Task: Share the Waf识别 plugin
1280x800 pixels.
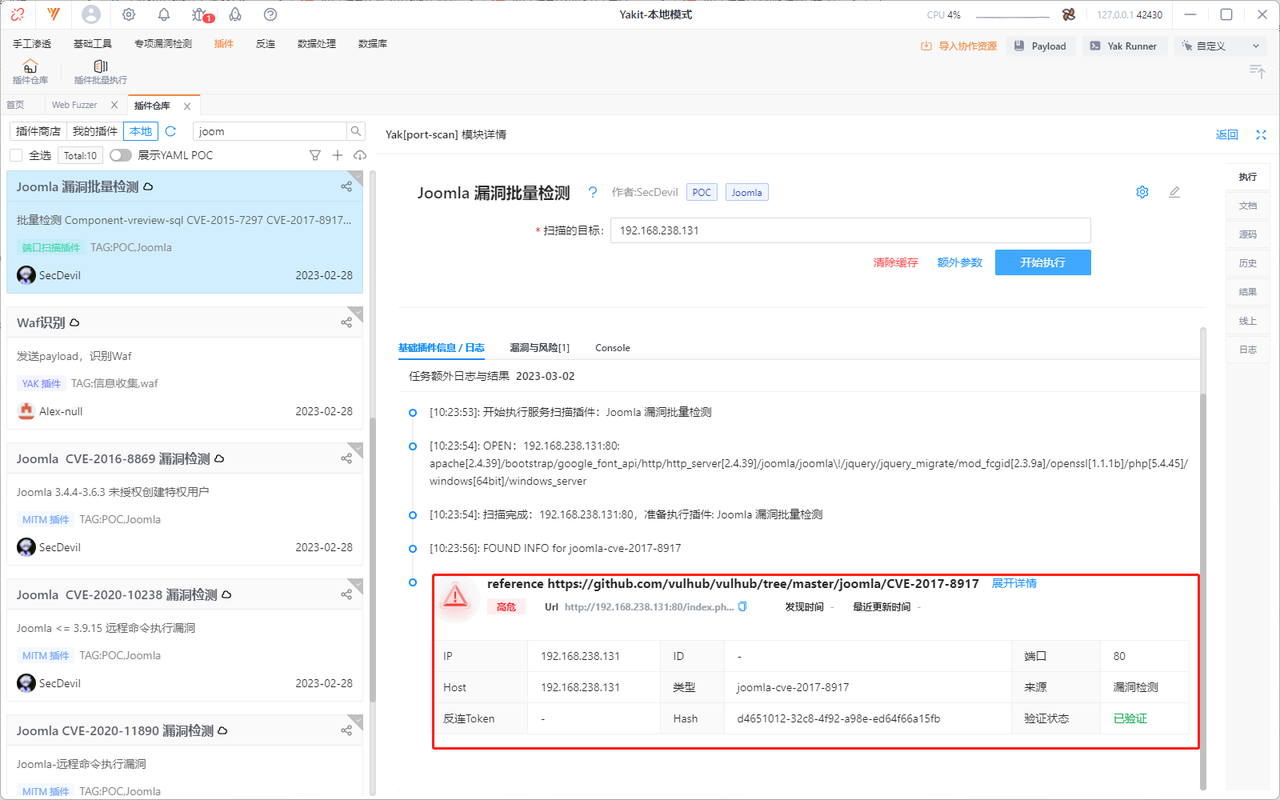Action: (x=346, y=323)
